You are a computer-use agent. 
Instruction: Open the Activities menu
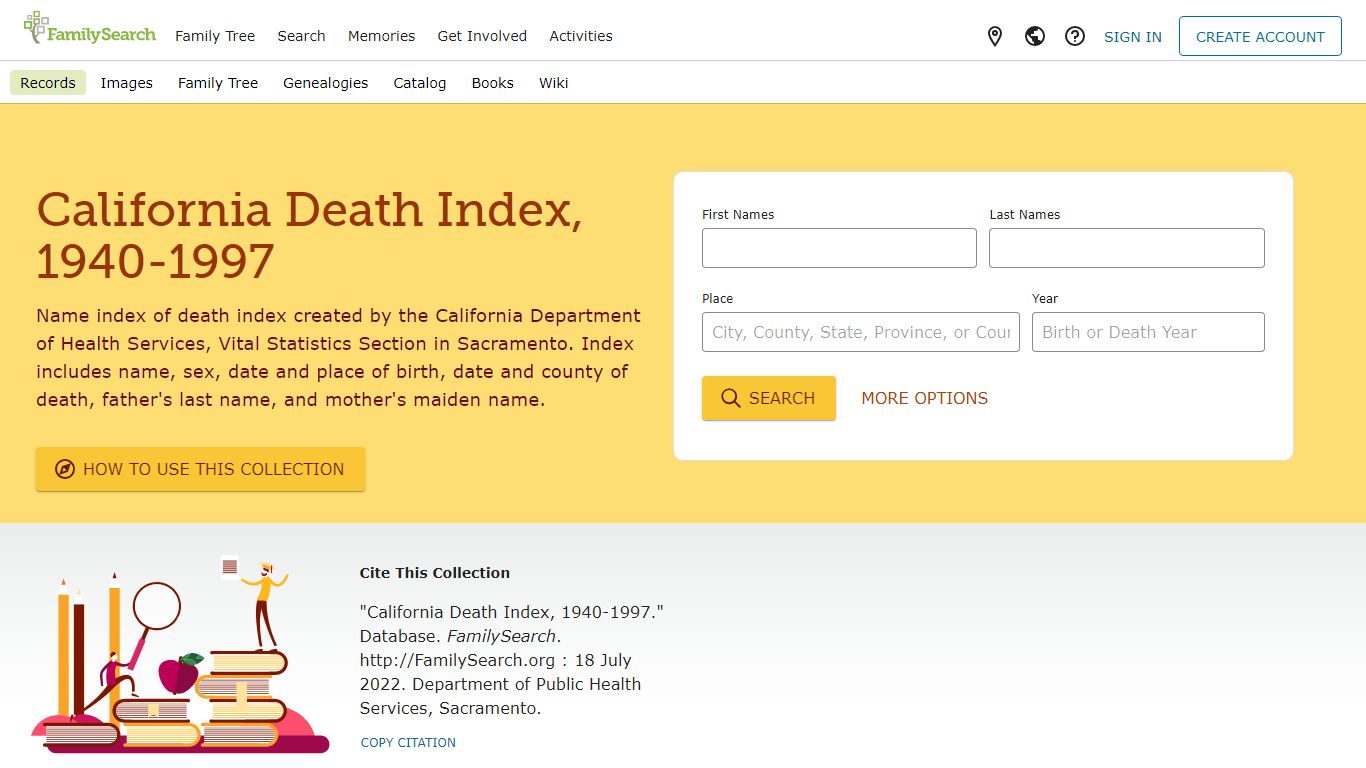(581, 36)
